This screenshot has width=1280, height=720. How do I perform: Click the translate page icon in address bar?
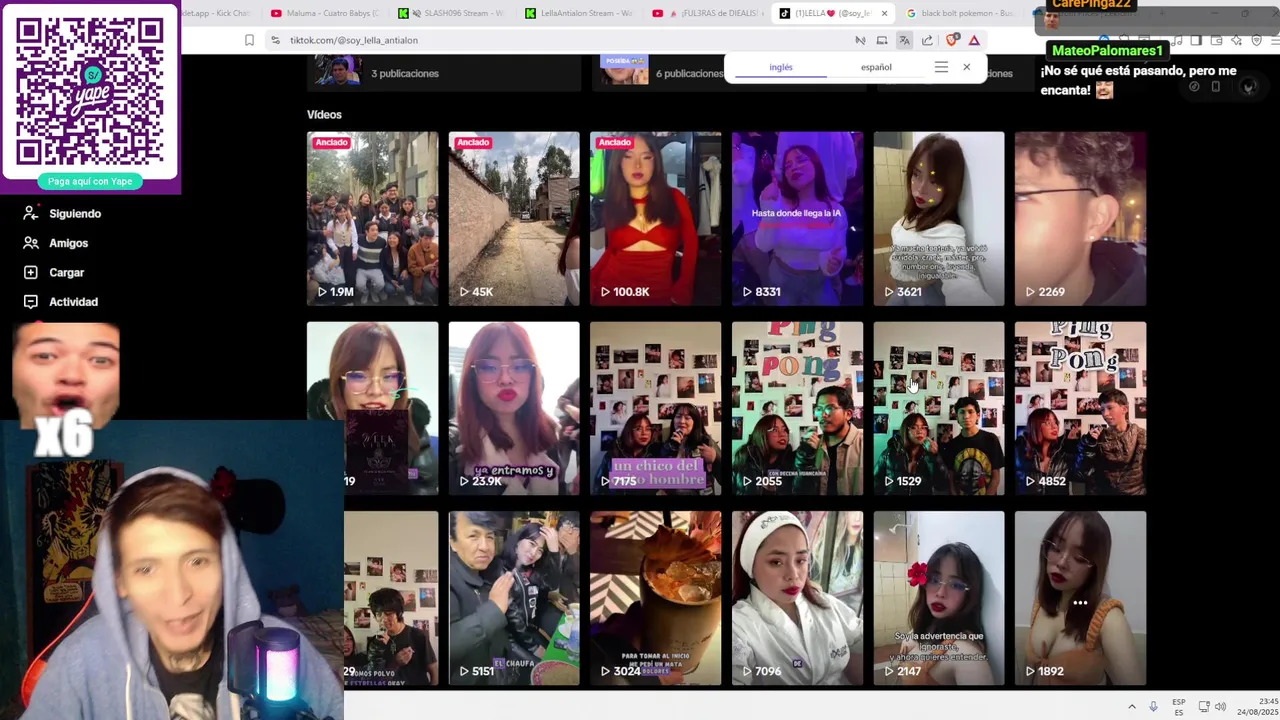(904, 40)
